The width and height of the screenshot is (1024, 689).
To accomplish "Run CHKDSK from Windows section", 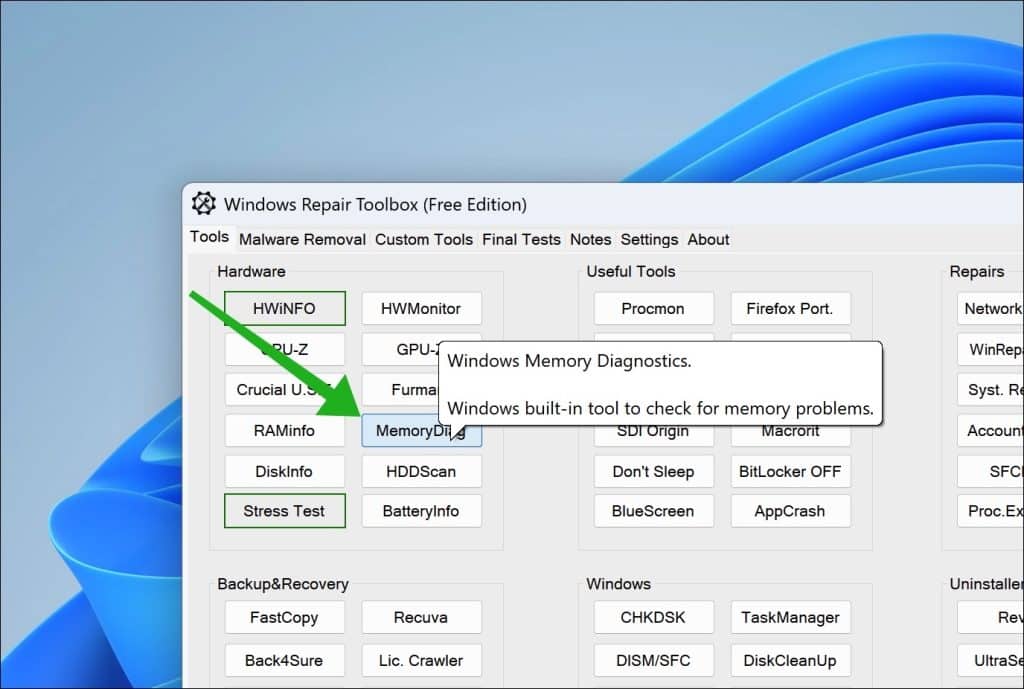I will click(x=653, y=617).
